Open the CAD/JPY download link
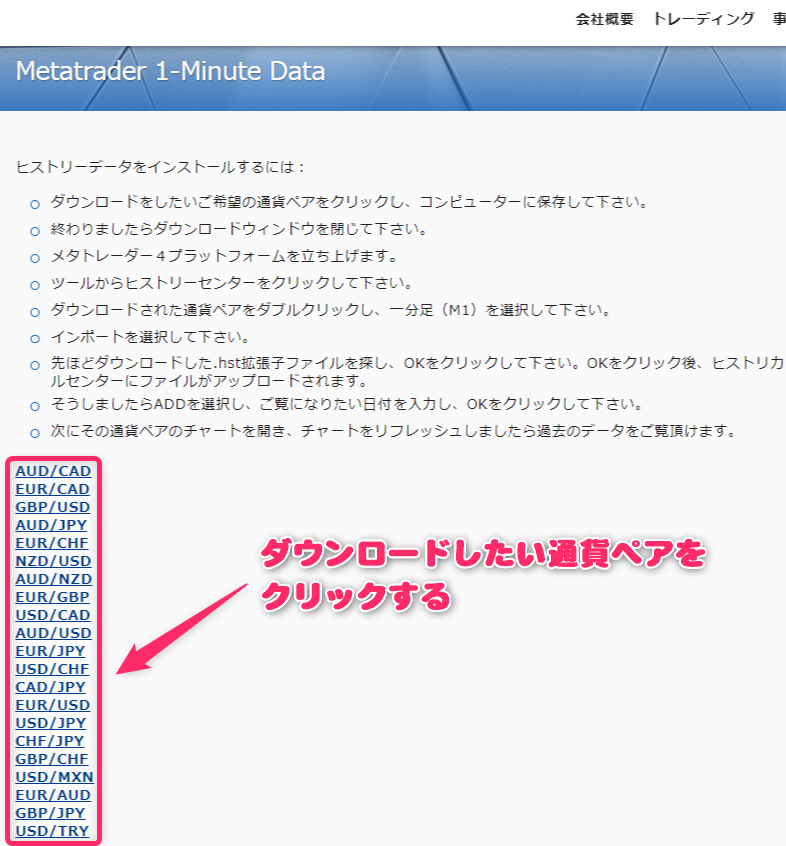Screen dimensions: 786x846 click(50, 687)
